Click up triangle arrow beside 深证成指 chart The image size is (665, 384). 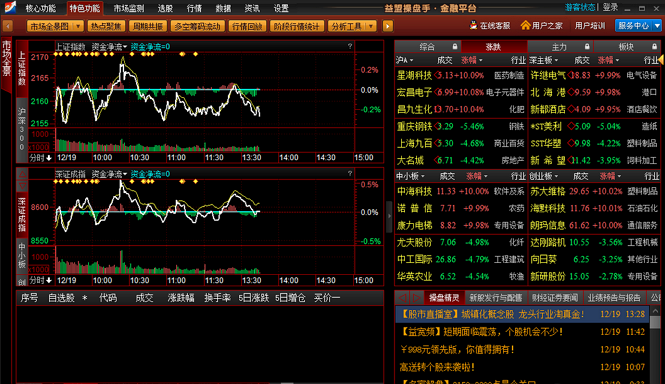pyautogui.click(x=22, y=174)
